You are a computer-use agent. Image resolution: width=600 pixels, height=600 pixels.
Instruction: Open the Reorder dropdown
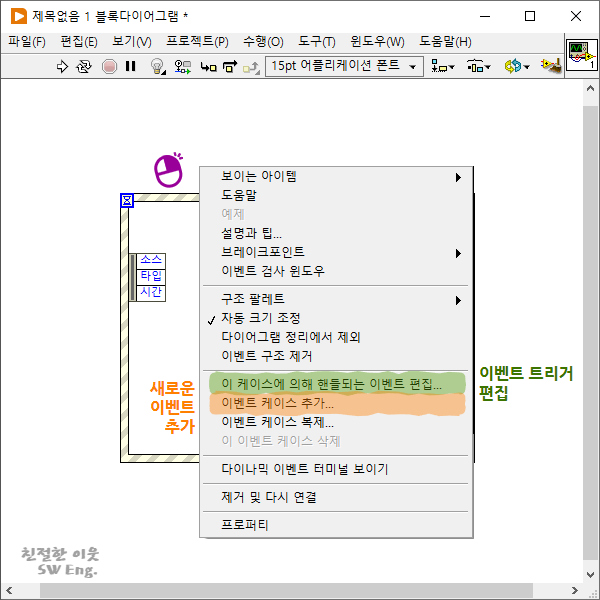[x=517, y=67]
